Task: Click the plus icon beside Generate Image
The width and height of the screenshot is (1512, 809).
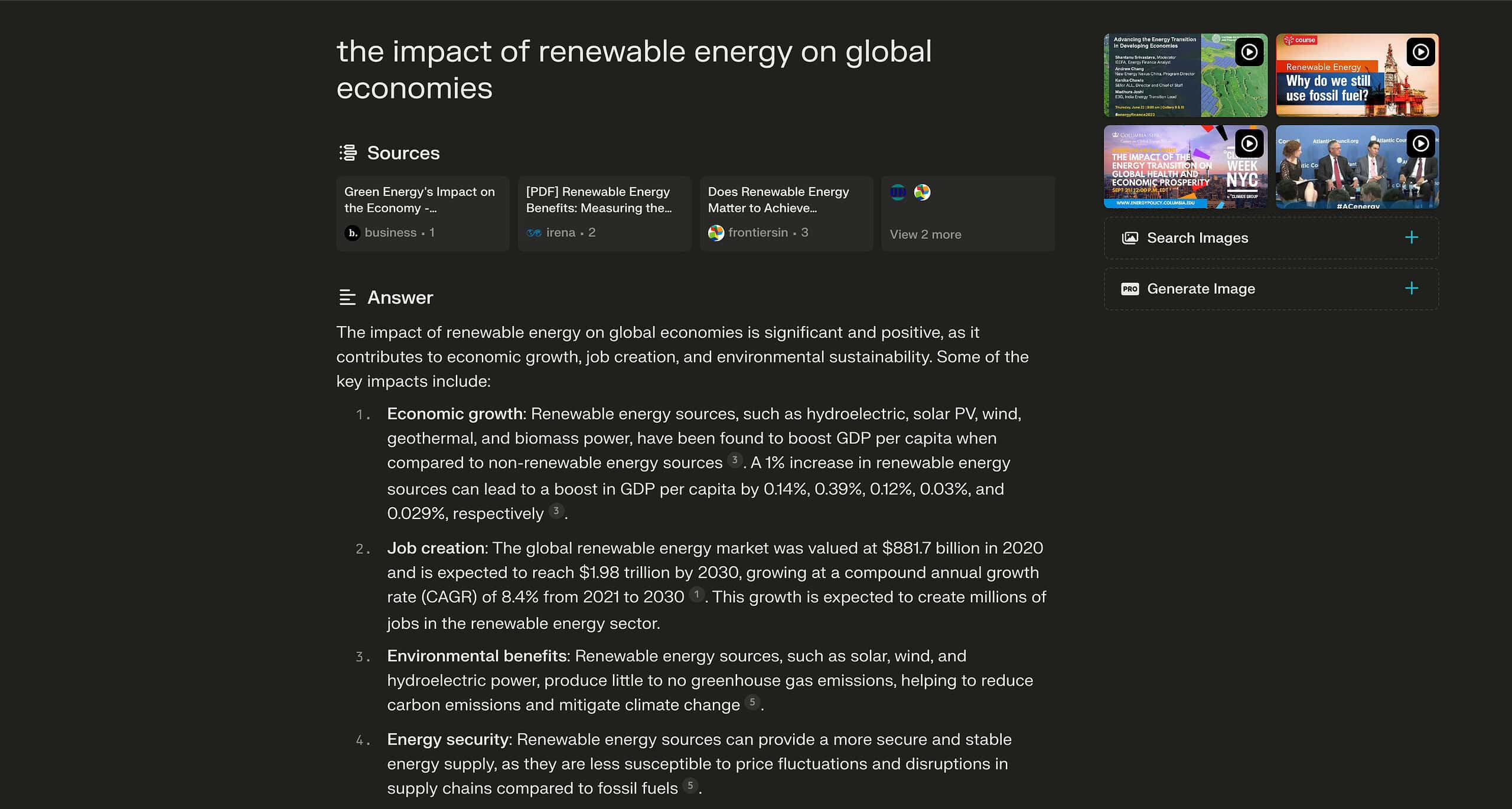Action: coord(1412,288)
